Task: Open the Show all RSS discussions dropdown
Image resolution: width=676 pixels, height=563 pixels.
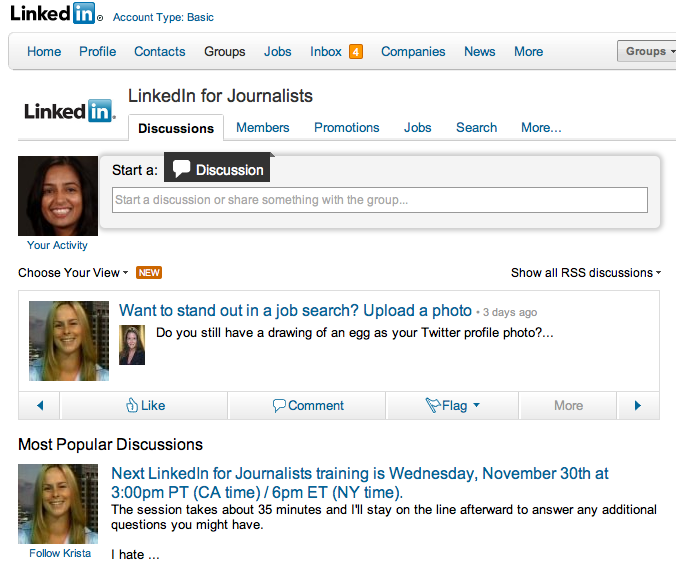Action: (586, 273)
